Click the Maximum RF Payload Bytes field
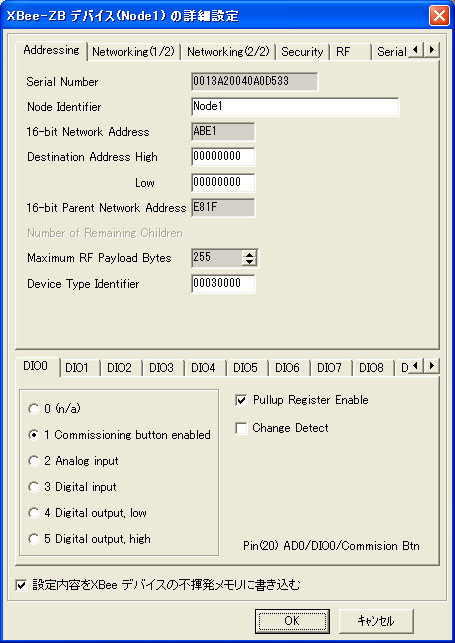Image resolution: width=455 pixels, height=643 pixels. [217, 258]
